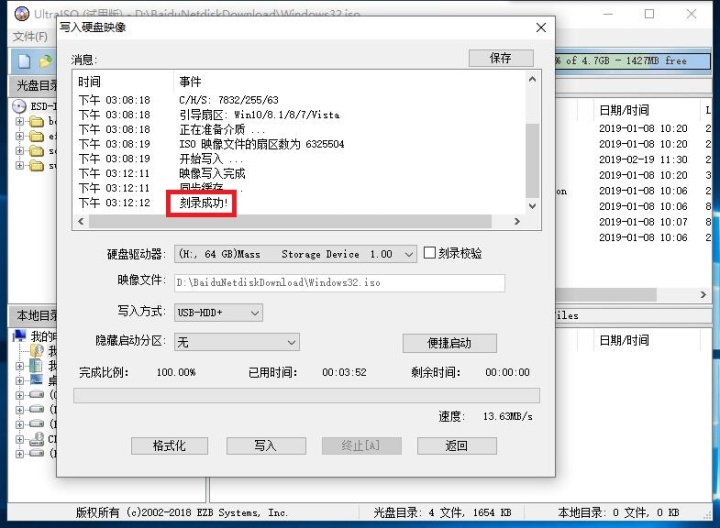Expand the first folder under ESD tree
This screenshot has height=528, width=720.
pyautogui.click(x=20, y=122)
